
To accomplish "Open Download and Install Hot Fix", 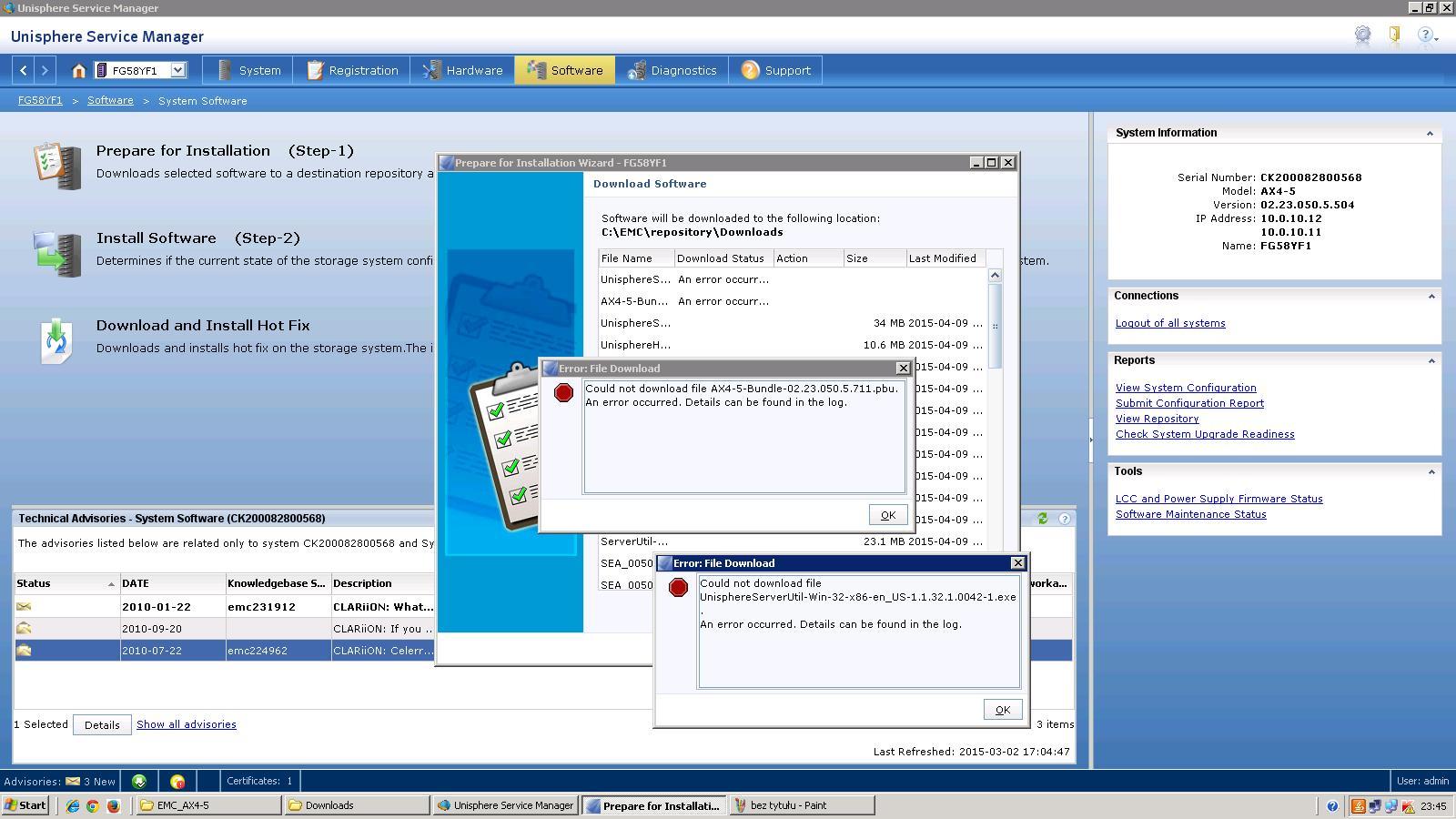I will pyautogui.click(x=203, y=326).
